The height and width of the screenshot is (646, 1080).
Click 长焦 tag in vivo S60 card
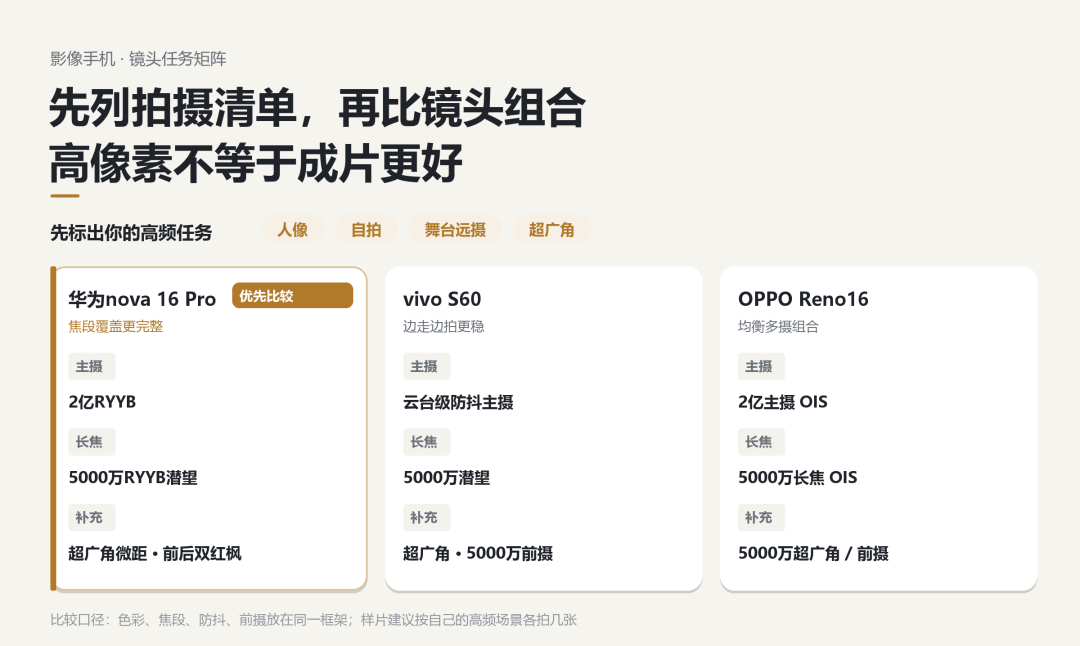click(426, 442)
